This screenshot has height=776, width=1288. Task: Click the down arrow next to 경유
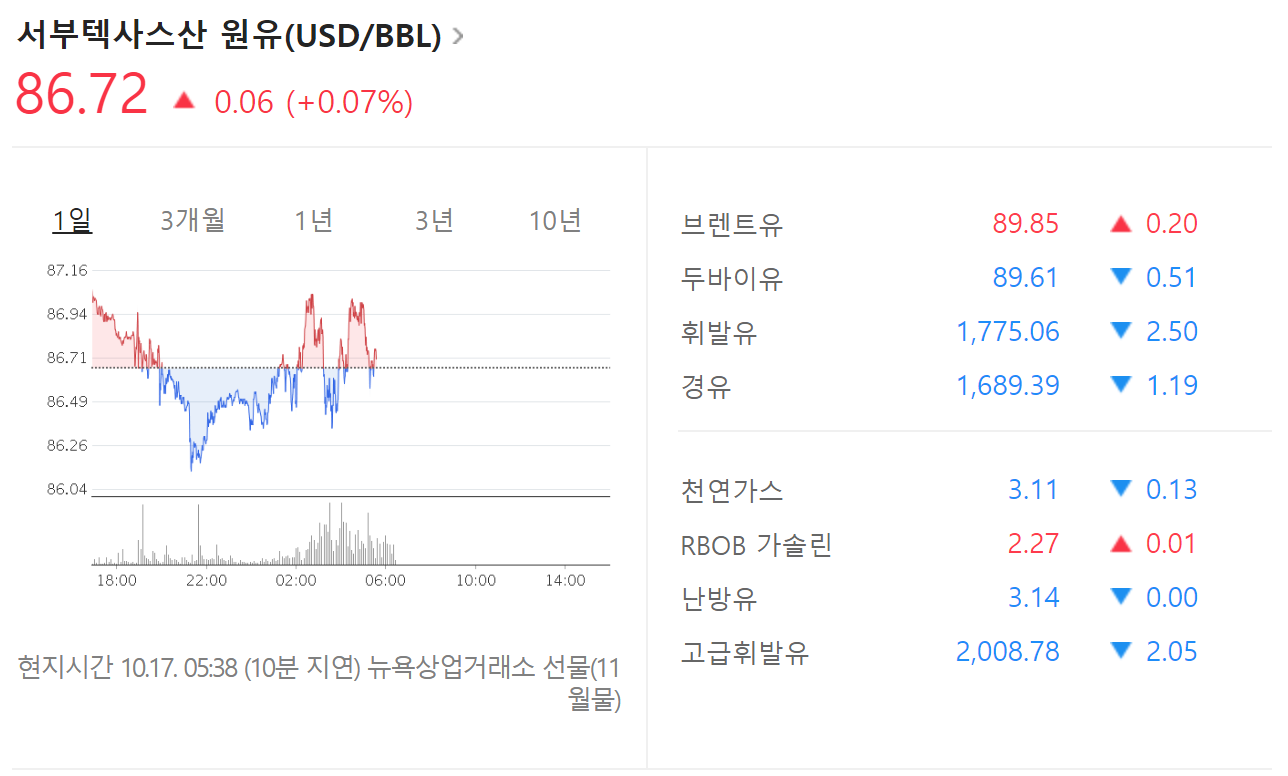click(1120, 385)
